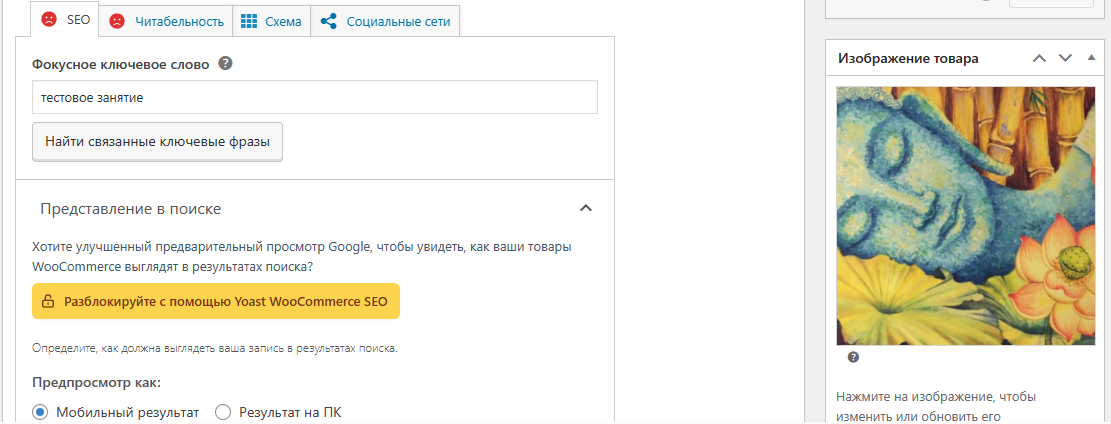Select the Результат на ПК preview option
The height and width of the screenshot is (424, 1111).
[223, 412]
